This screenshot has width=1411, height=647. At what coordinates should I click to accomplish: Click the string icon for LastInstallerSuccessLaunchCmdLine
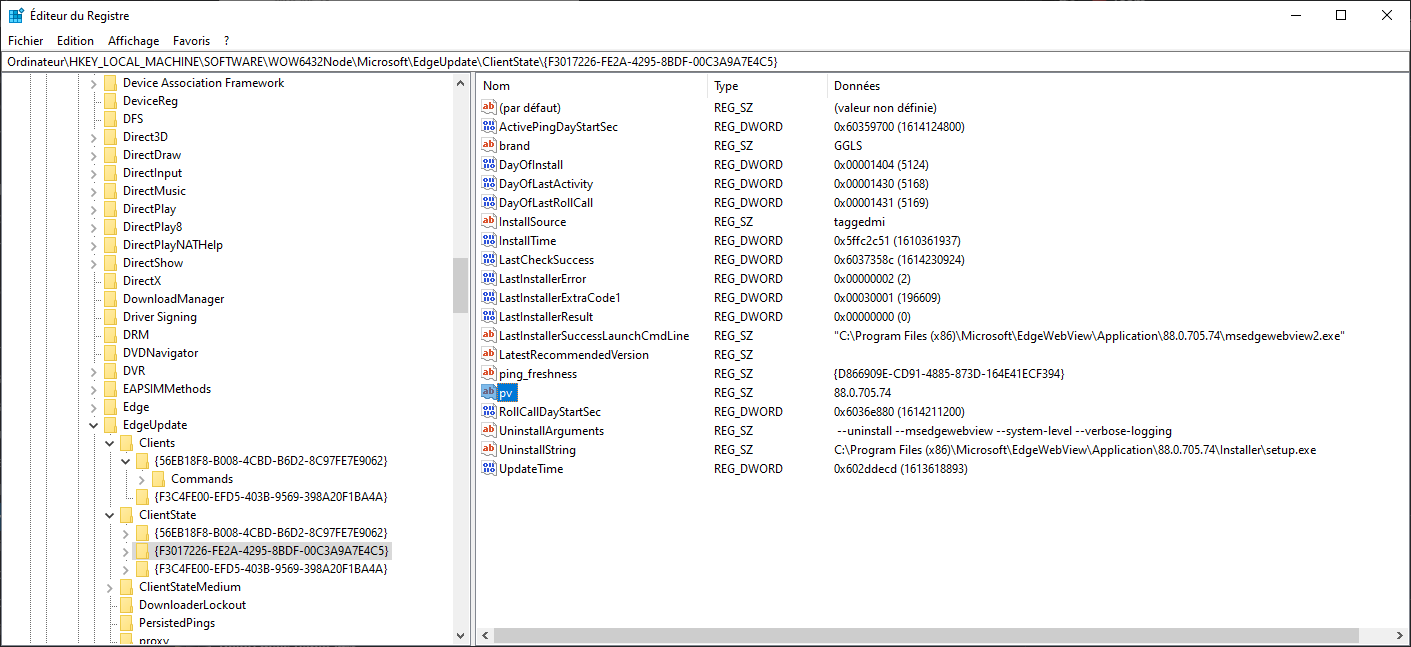pos(489,335)
